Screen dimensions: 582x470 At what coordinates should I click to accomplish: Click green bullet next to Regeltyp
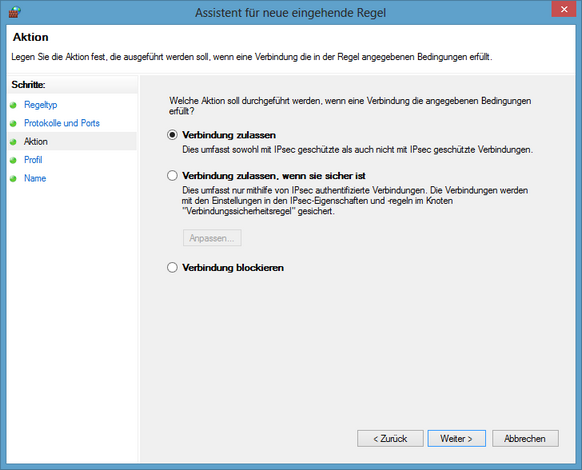coord(13,105)
